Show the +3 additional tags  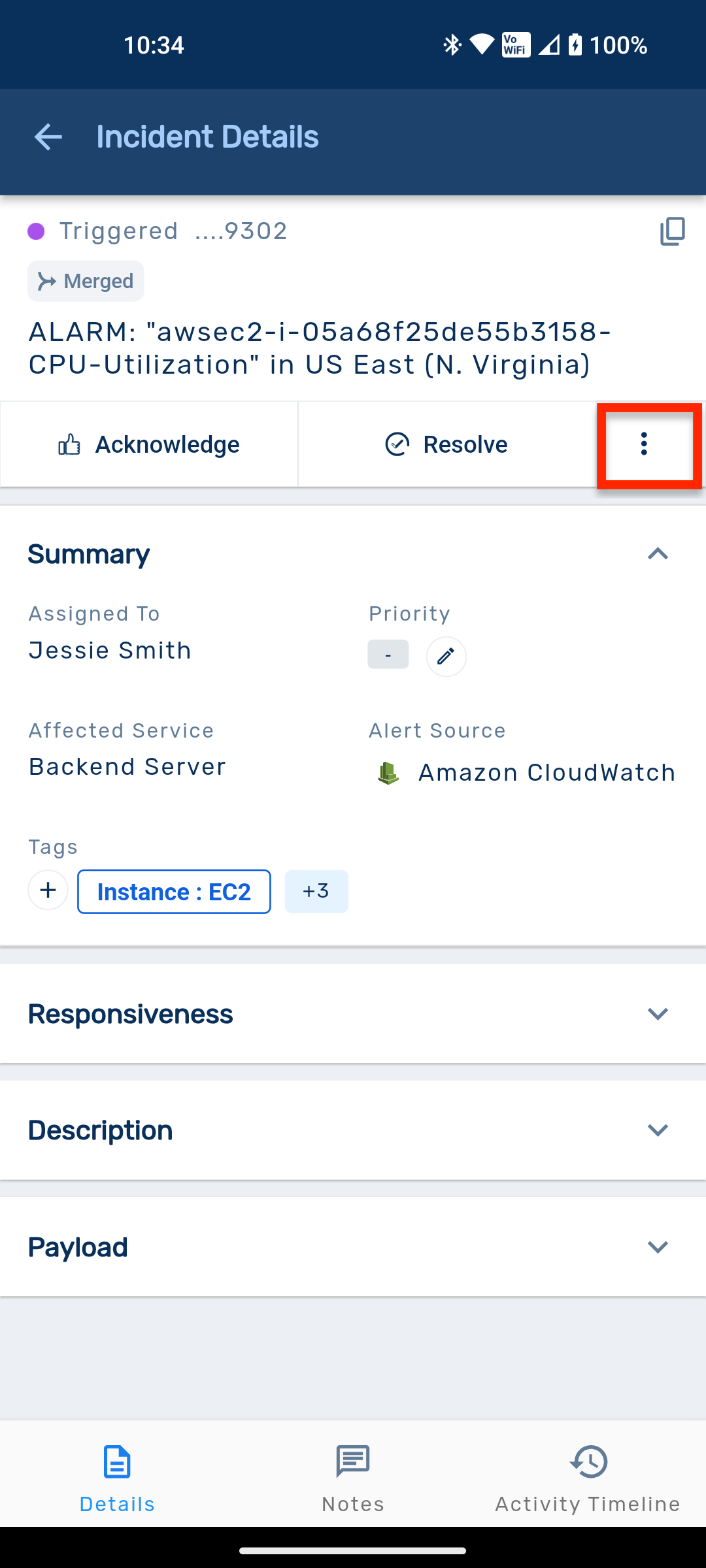click(316, 892)
